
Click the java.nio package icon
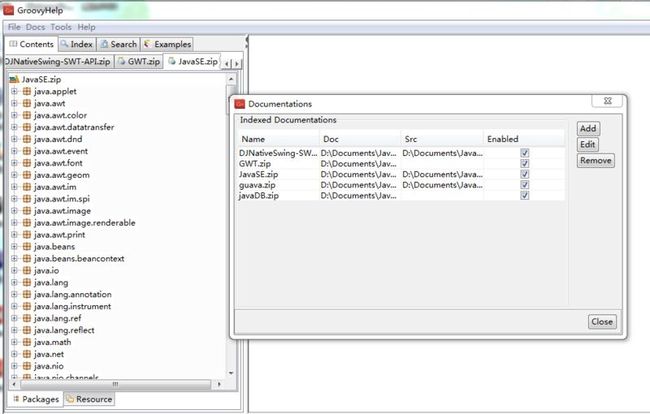27,366
